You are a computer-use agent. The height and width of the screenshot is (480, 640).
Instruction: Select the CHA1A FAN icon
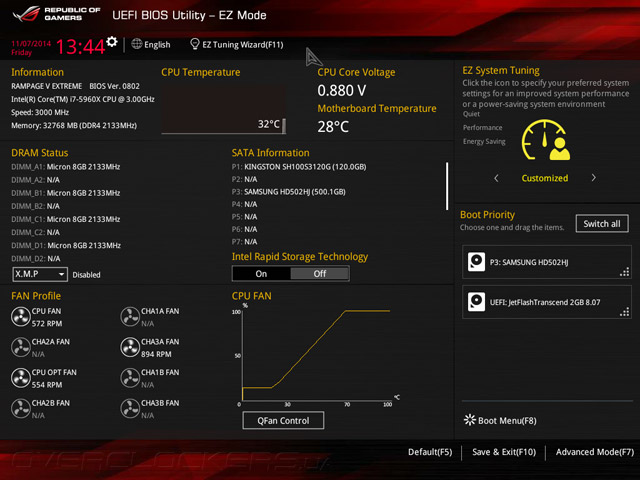point(130,317)
